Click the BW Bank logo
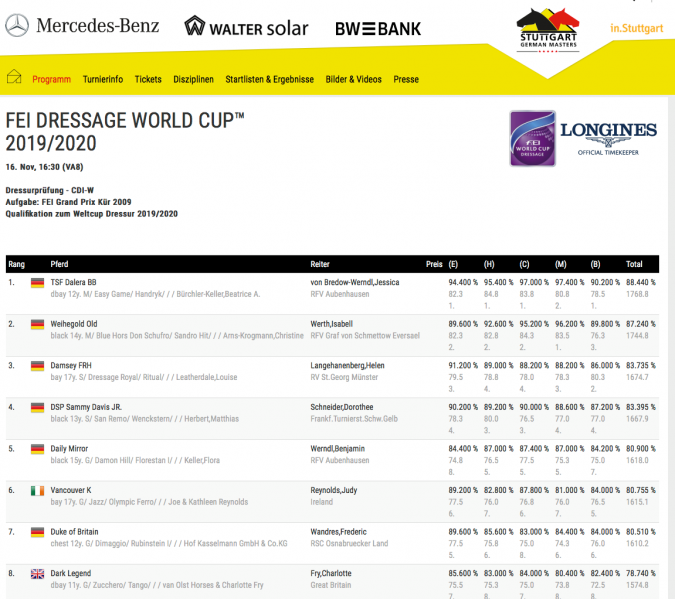675x599 pixels. (x=376, y=28)
